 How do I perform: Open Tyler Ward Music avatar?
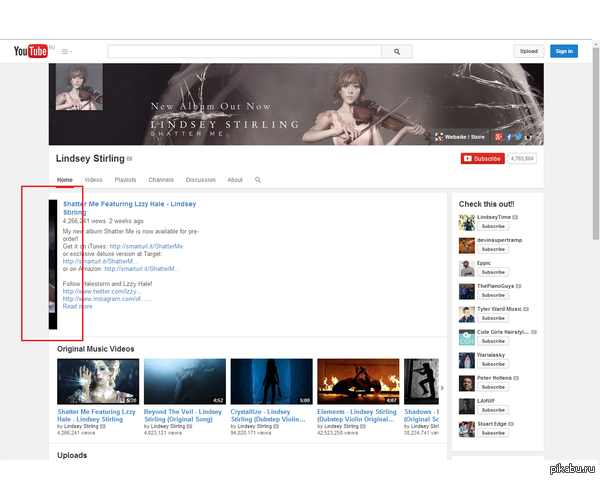coord(467,314)
